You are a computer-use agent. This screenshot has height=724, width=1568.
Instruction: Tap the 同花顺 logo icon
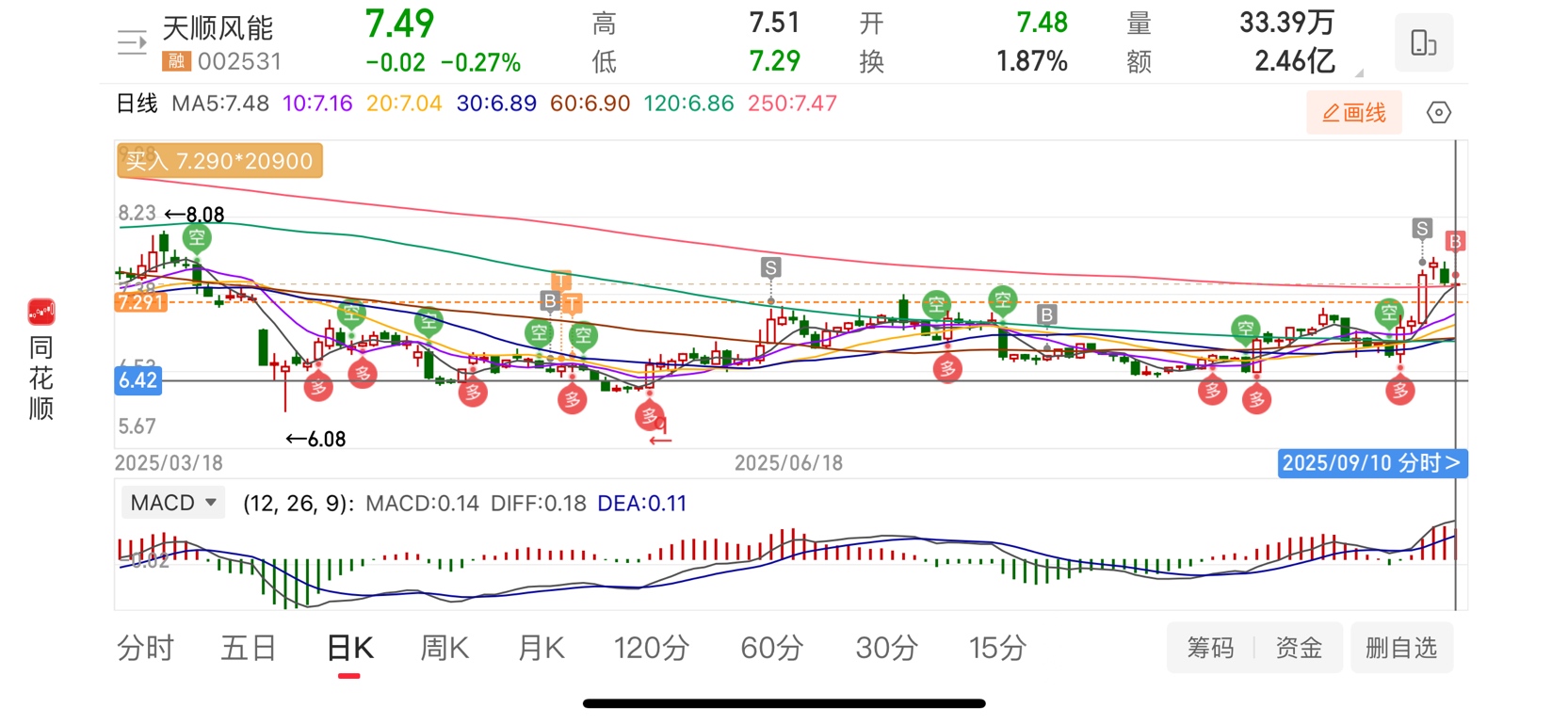(x=41, y=313)
